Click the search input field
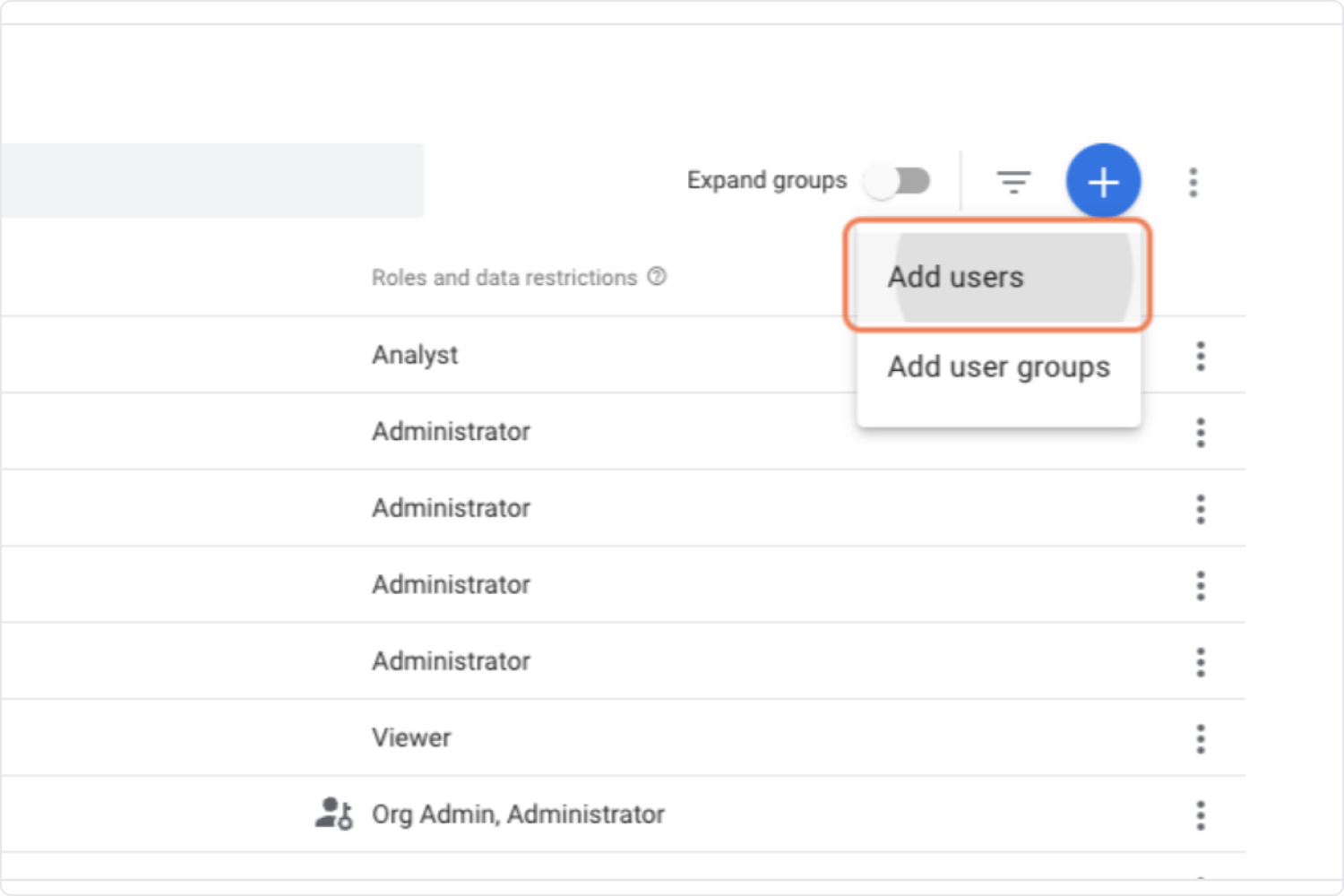Viewport: 1344px width, 896px height. click(x=211, y=180)
